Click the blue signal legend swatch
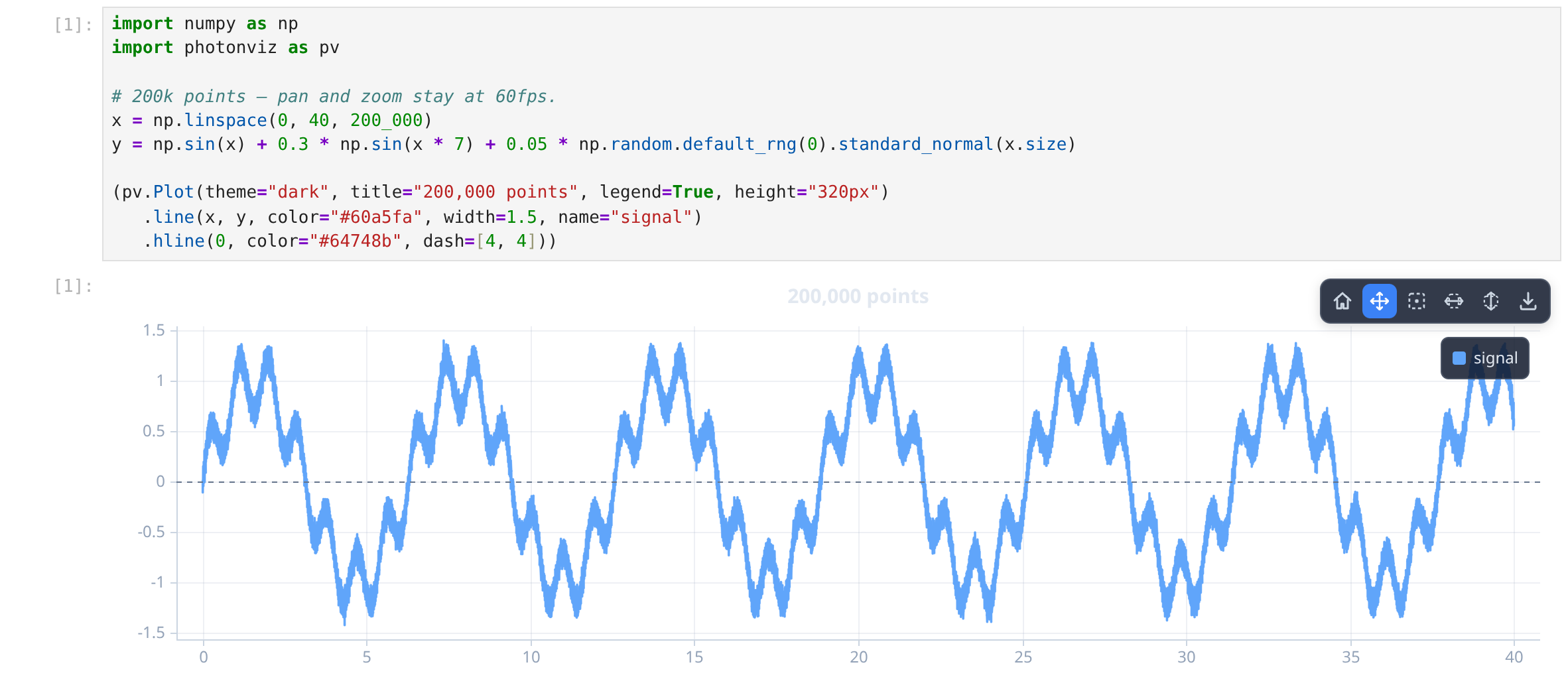 pos(1459,358)
